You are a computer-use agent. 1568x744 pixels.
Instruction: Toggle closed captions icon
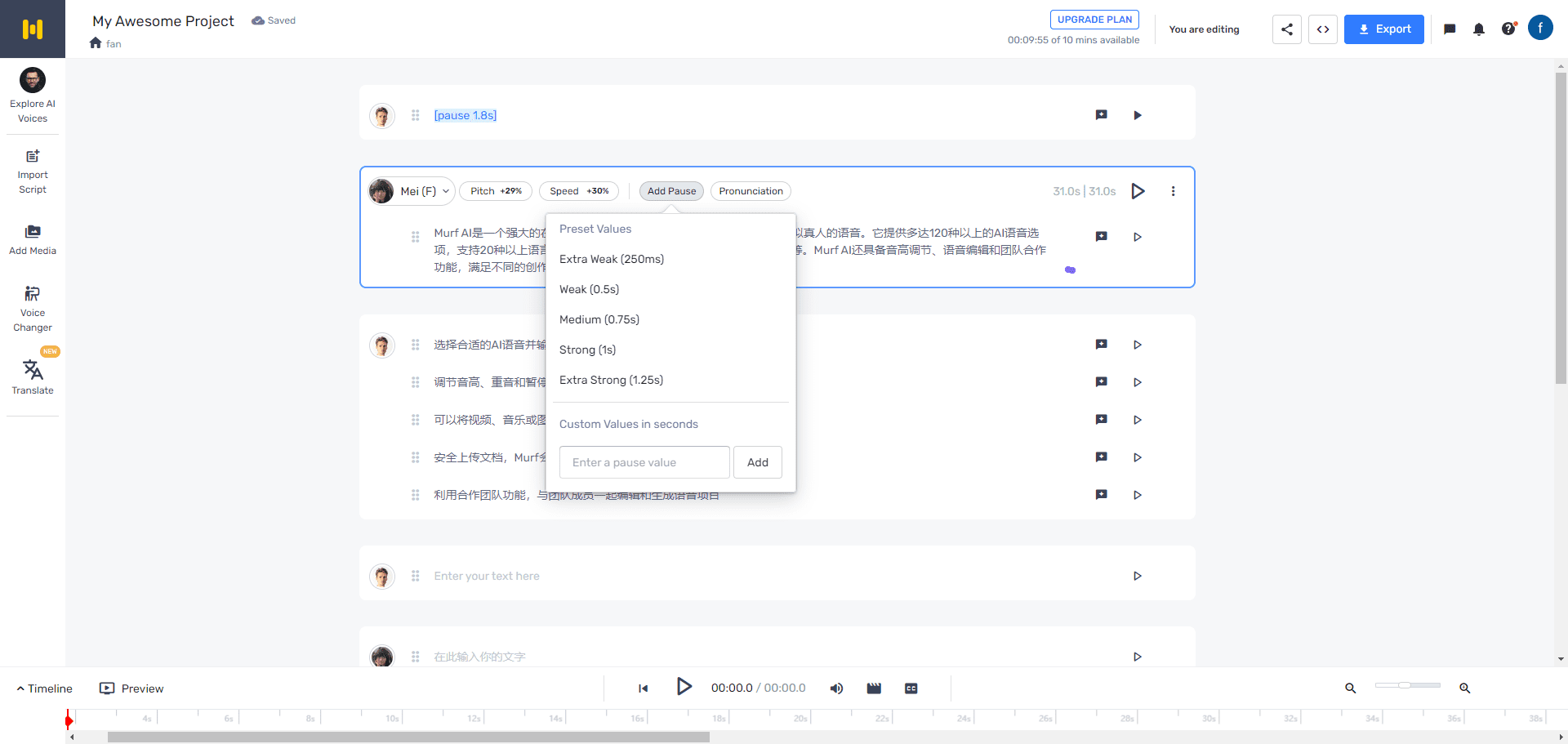point(911,688)
